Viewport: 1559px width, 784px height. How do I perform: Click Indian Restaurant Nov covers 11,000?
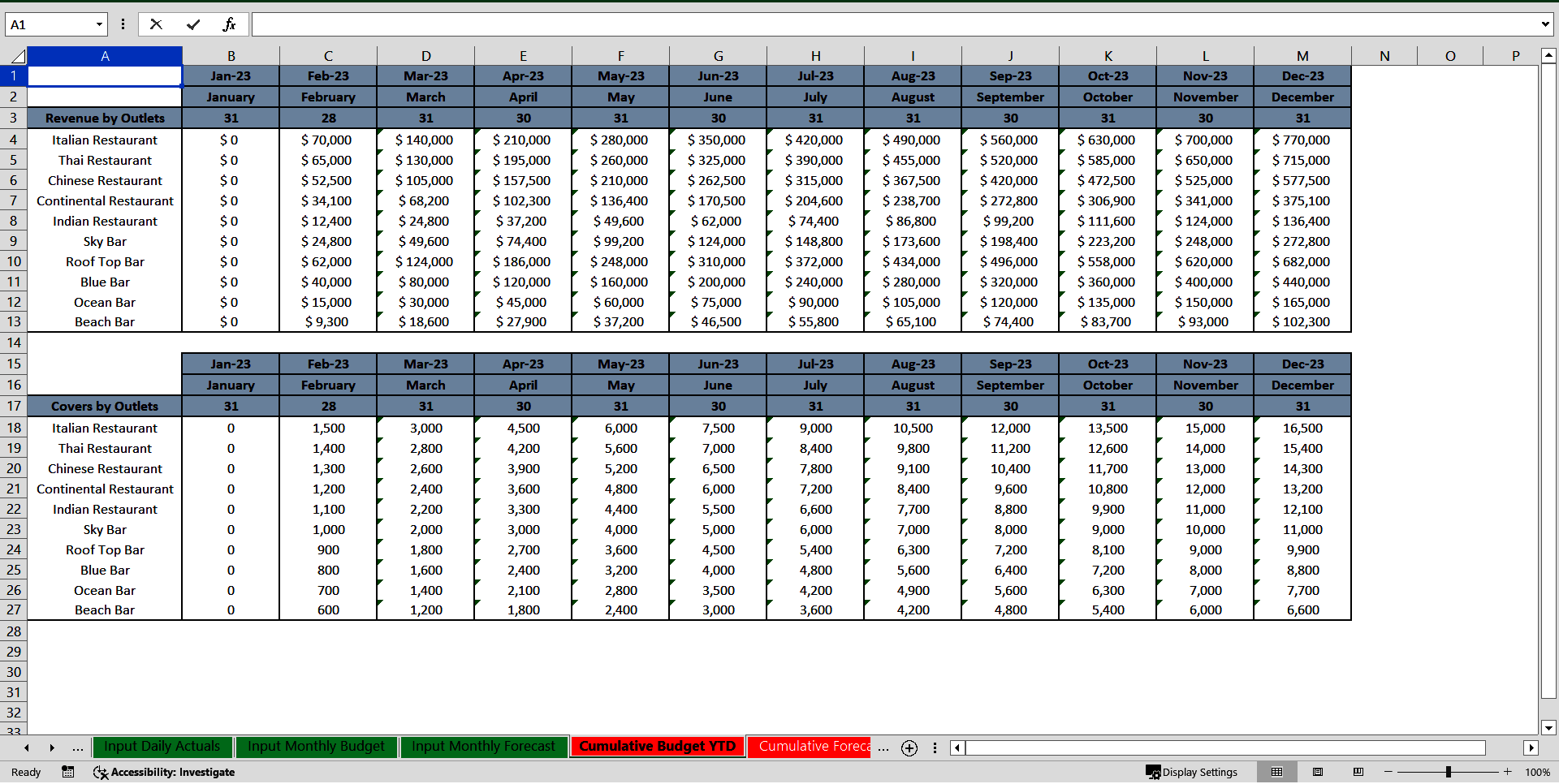[1205, 509]
